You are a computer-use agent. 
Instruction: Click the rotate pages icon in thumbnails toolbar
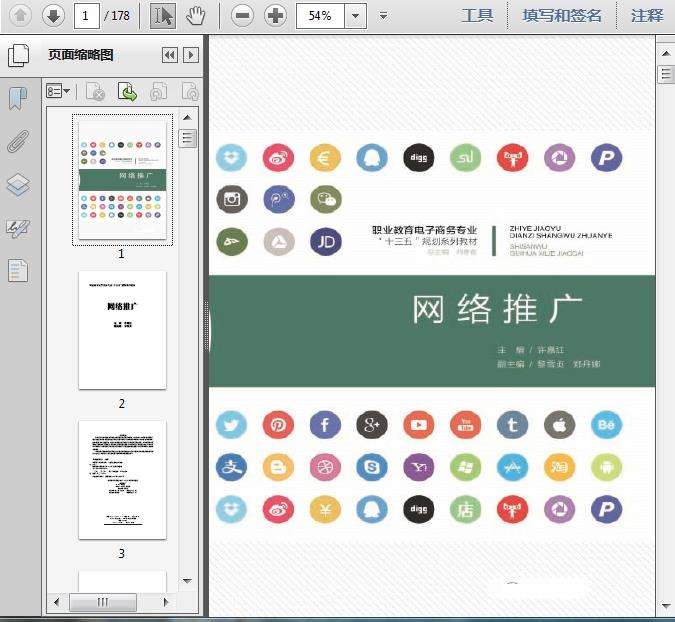click(x=158, y=91)
